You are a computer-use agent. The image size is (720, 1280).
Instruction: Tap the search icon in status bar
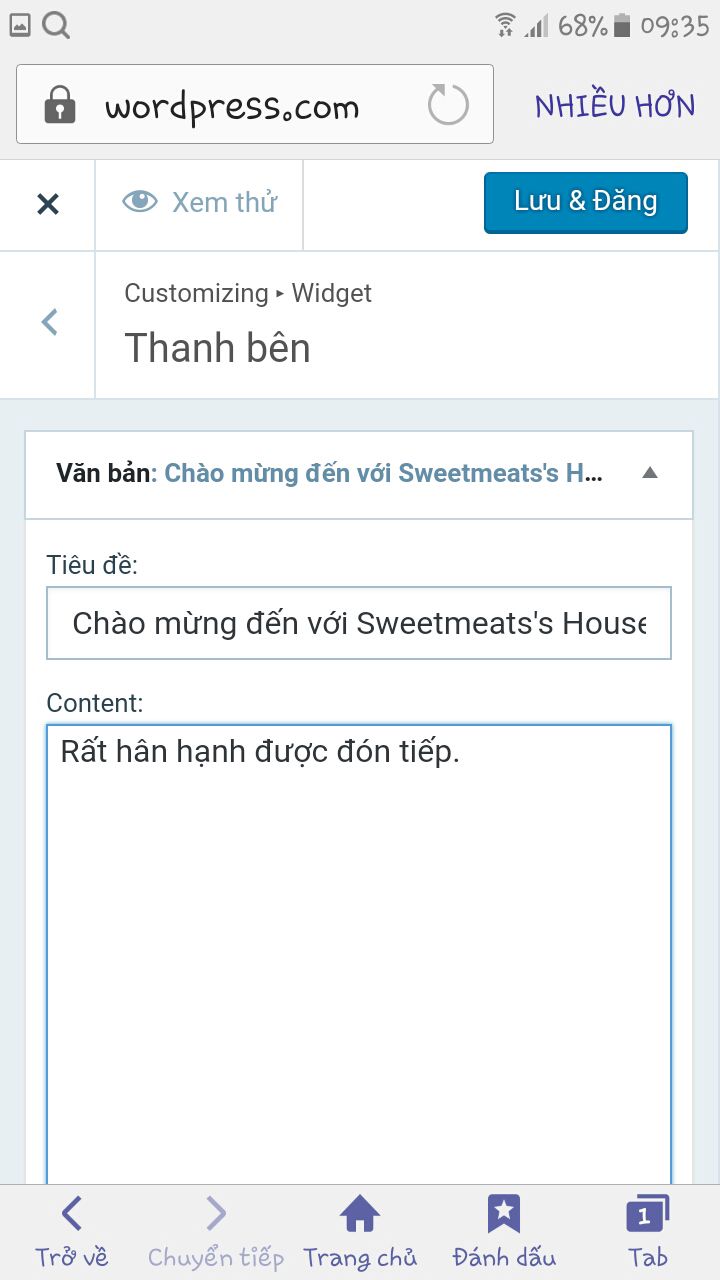pos(56,25)
